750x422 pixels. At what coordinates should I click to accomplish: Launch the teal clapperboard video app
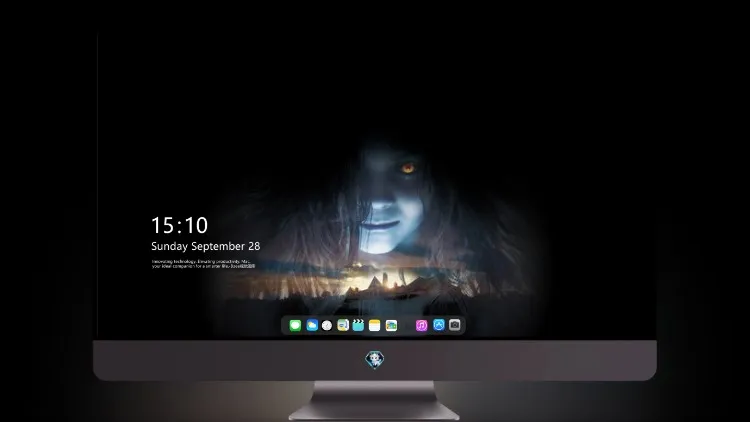[x=358, y=325]
